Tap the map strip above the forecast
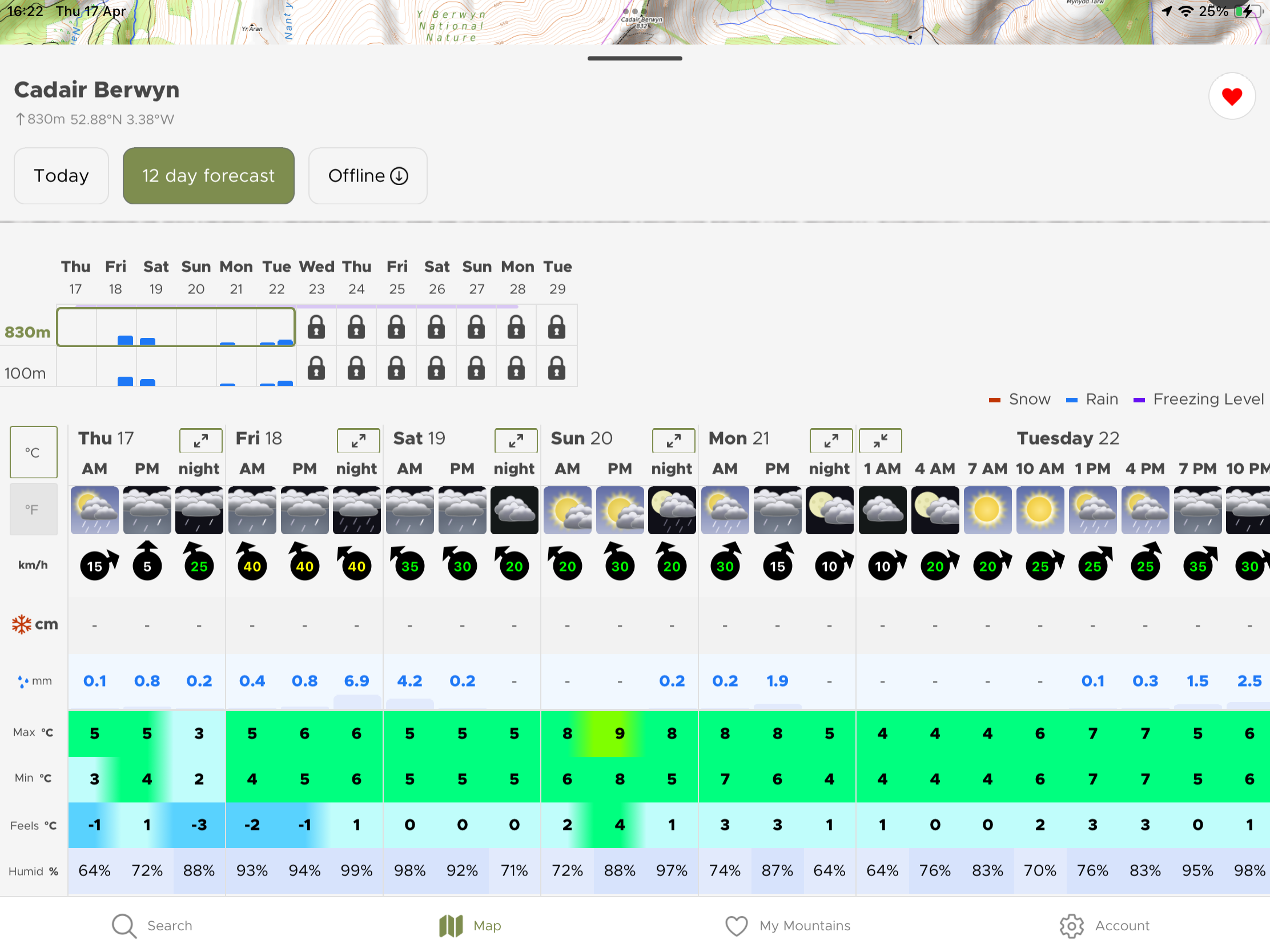The image size is (1270, 952). pos(634,22)
